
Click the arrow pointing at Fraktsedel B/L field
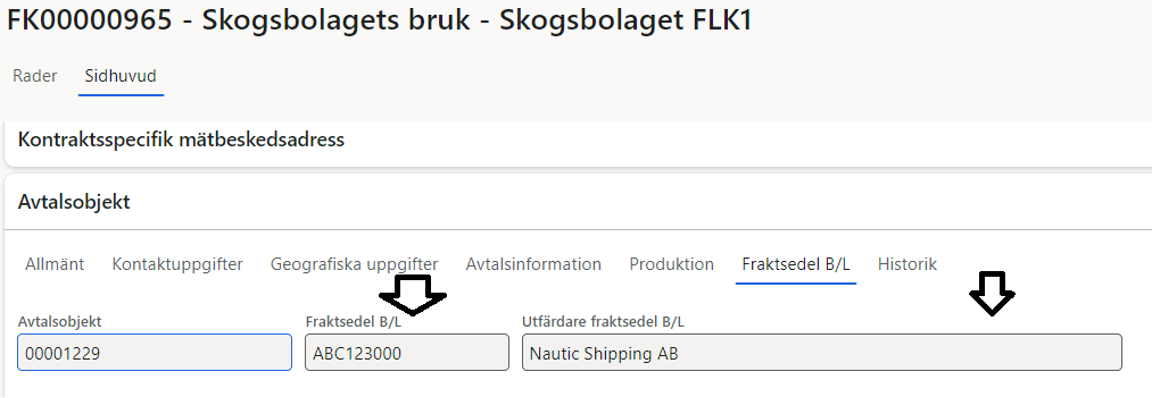point(412,295)
